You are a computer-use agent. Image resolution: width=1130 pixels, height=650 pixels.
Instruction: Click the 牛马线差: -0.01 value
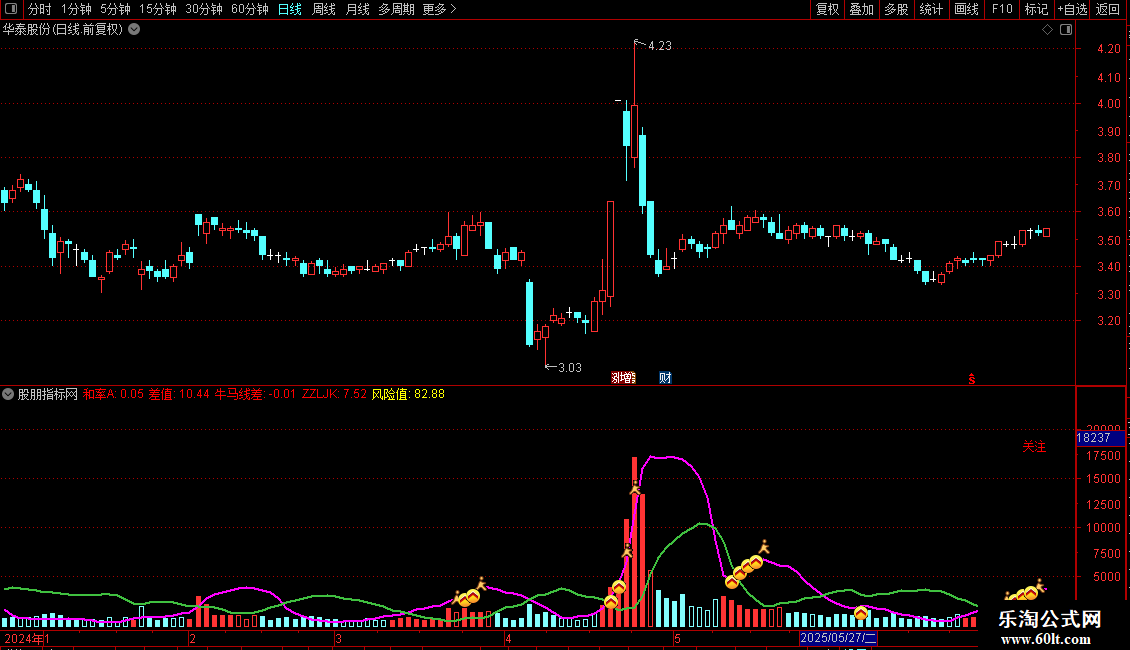pos(255,394)
